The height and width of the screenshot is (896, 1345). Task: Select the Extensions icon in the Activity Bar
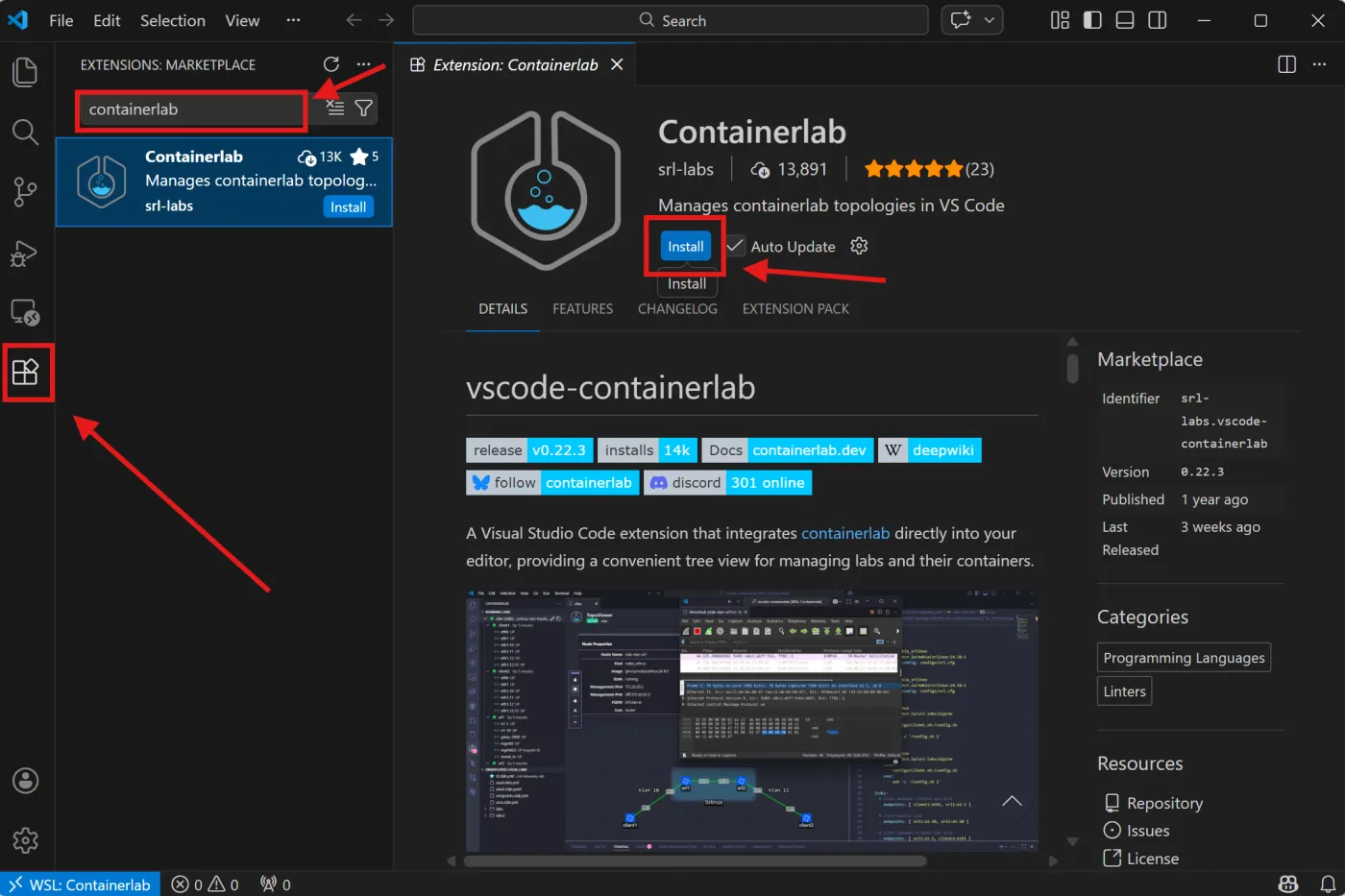click(x=27, y=373)
